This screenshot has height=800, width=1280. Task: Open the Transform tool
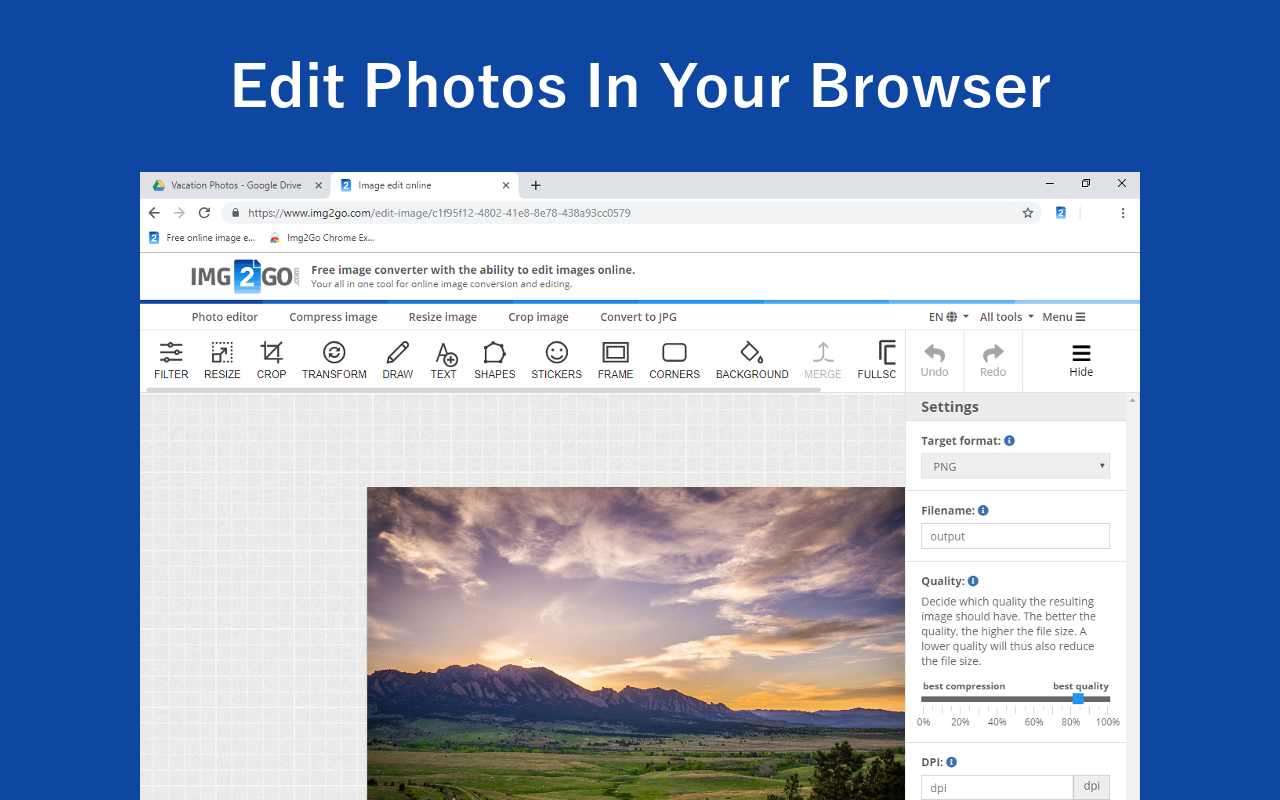pos(334,360)
